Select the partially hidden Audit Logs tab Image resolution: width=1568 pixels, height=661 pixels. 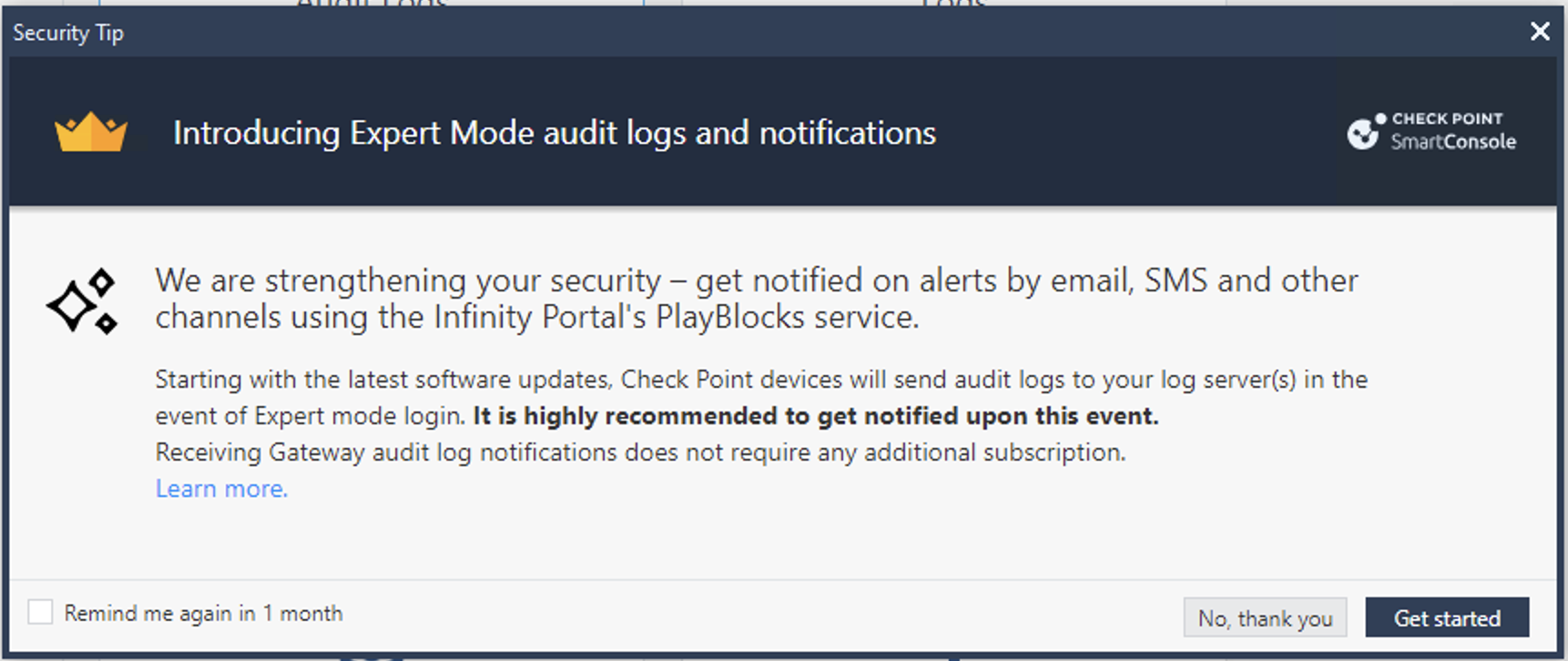tap(372, 4)
